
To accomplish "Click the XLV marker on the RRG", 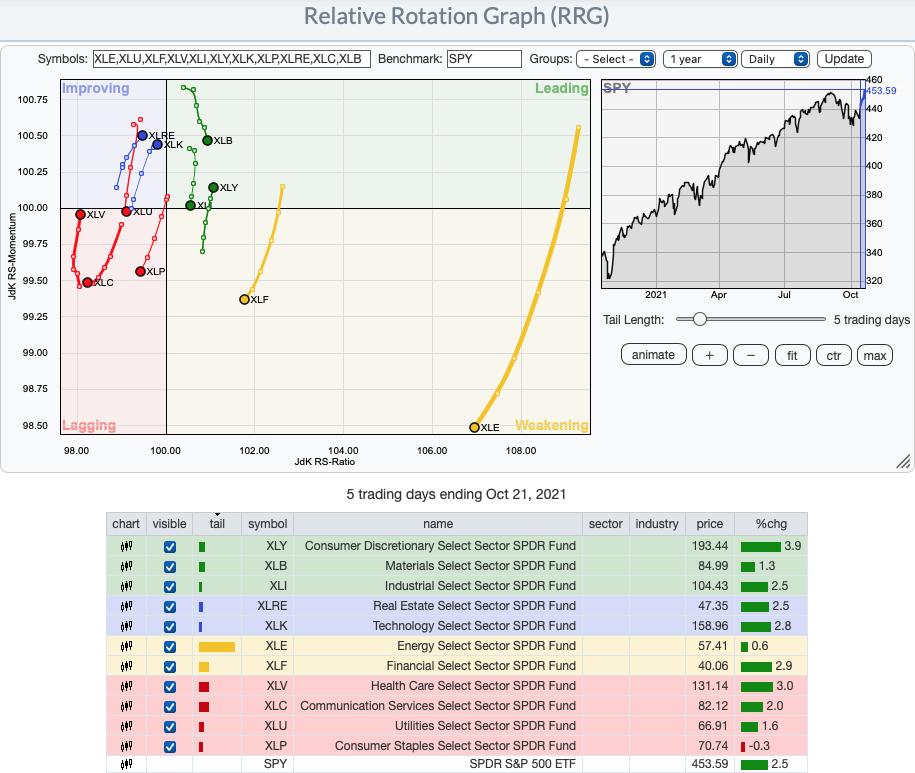I will (x=81, y=215).
